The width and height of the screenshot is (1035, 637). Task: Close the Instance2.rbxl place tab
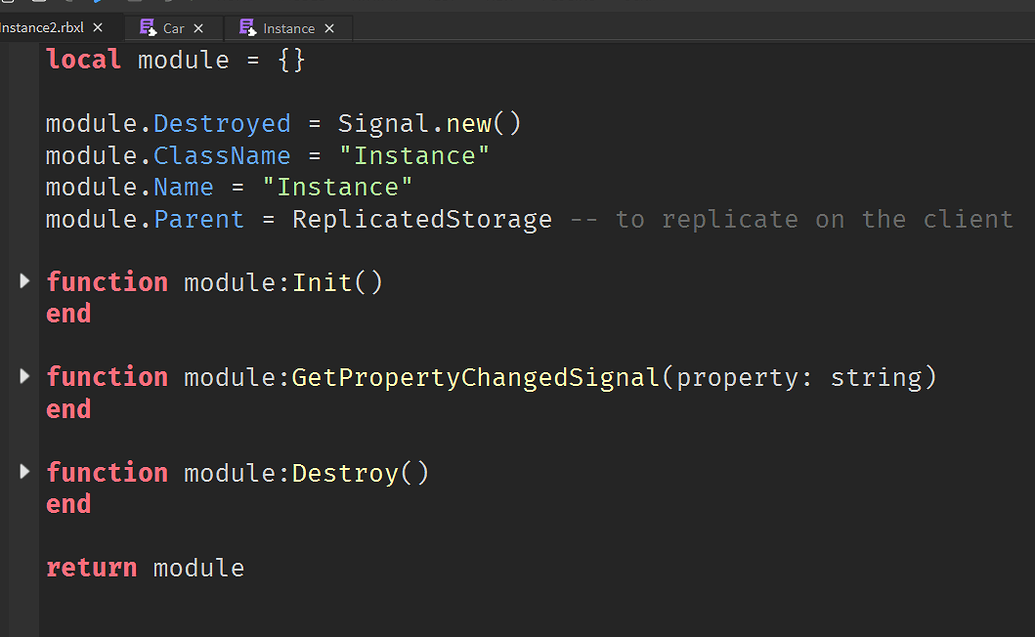(96, 28)
